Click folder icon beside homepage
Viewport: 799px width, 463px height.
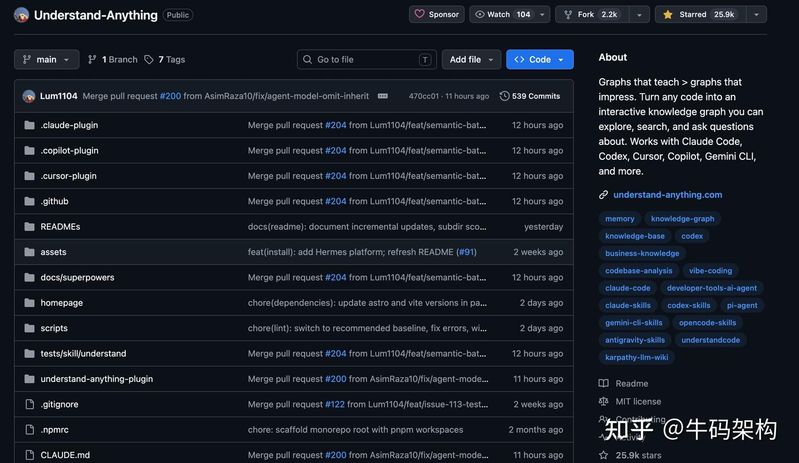(x=30, y=303)
